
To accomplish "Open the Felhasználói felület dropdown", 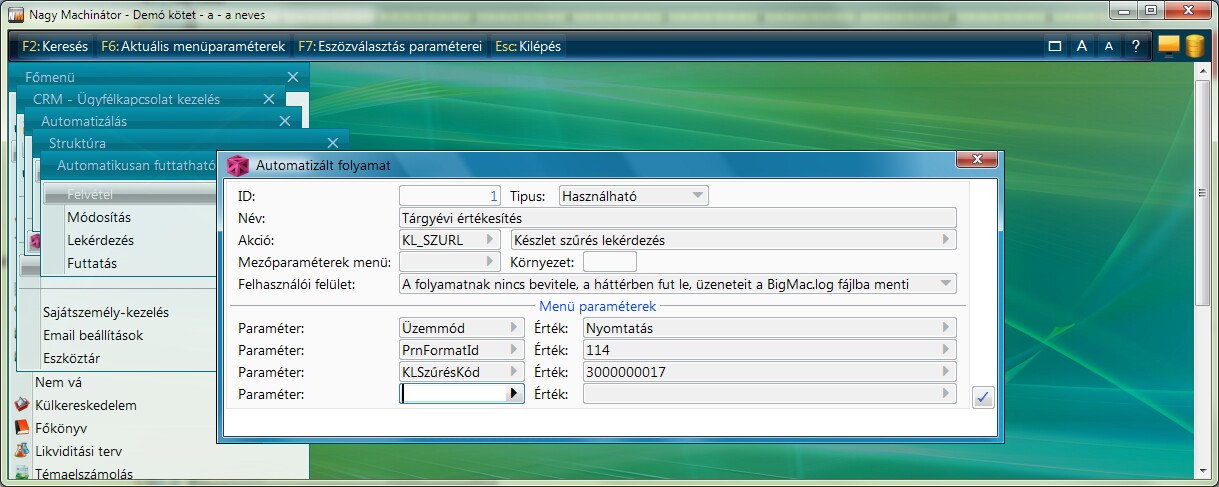I will coord(677,284).
